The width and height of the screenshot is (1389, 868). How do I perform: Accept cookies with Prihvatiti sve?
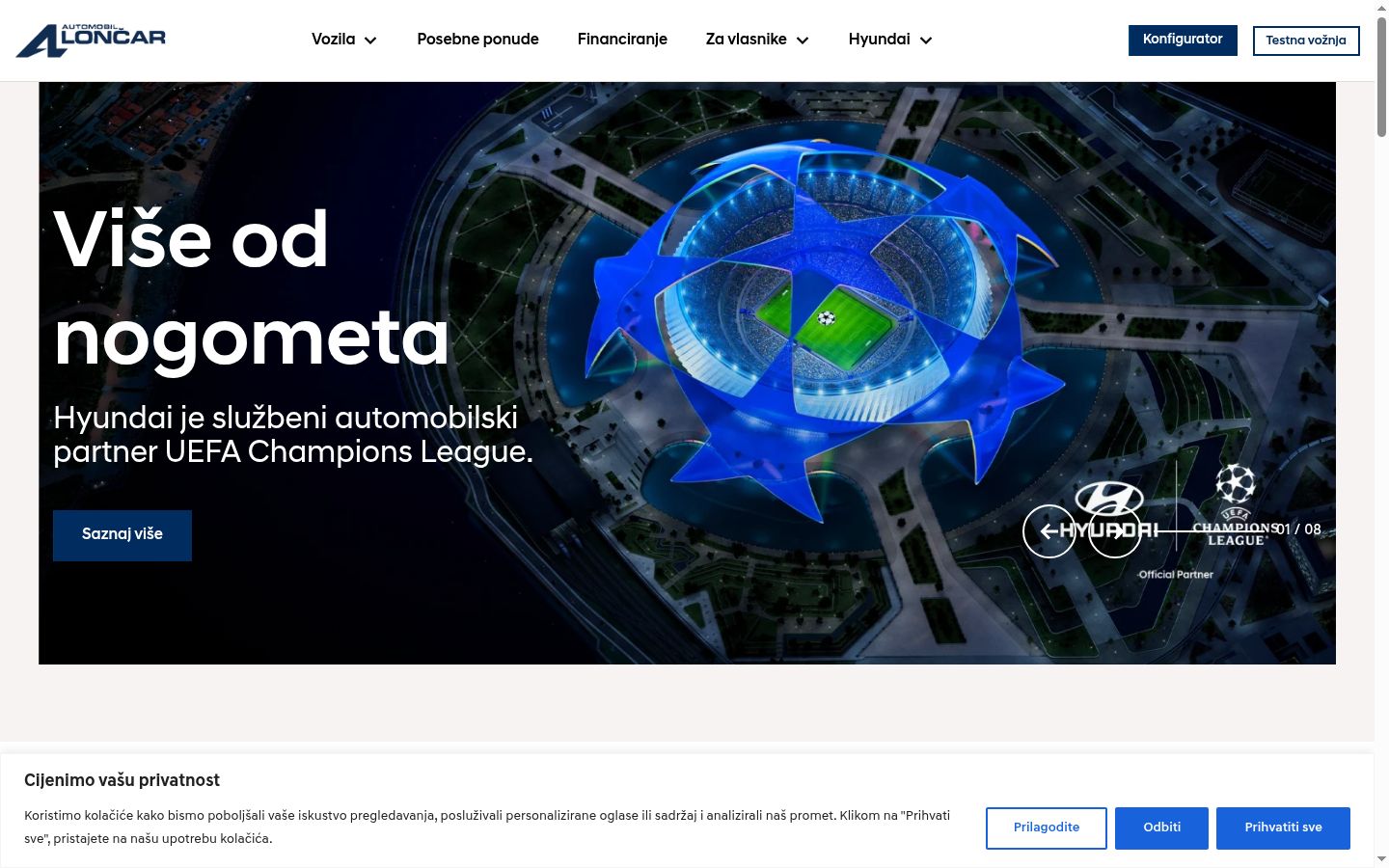1283,827
